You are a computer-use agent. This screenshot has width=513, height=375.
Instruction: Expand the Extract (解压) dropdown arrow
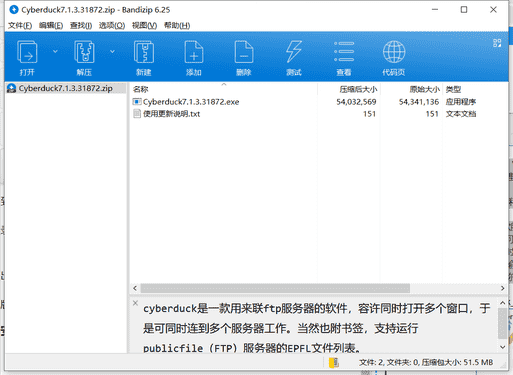(x=112, y=51)
